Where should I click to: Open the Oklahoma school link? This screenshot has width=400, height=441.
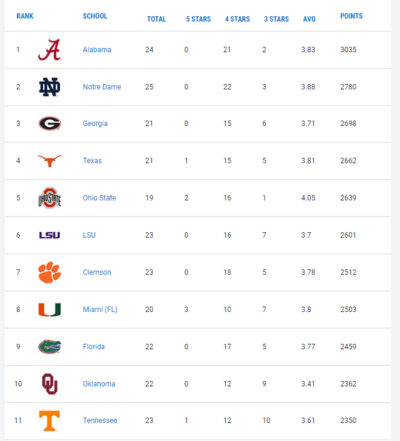[x=99, y=384]
